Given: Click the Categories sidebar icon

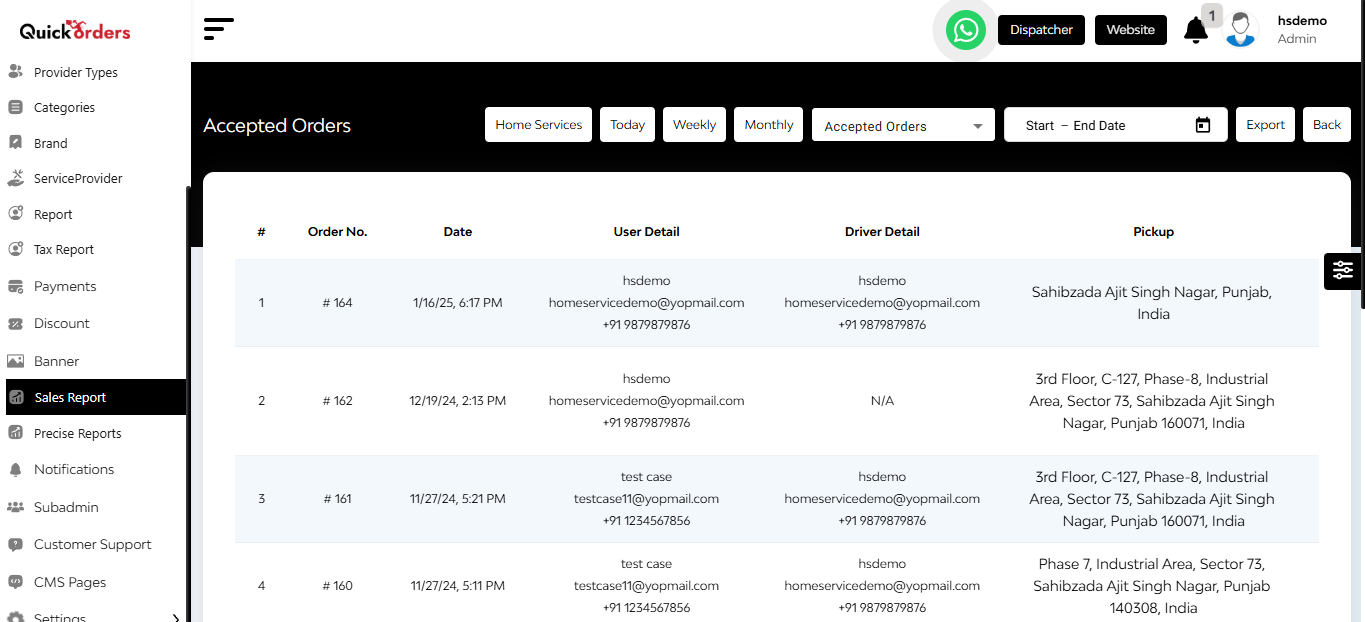Looking at the screenshot, I should 15,107.
